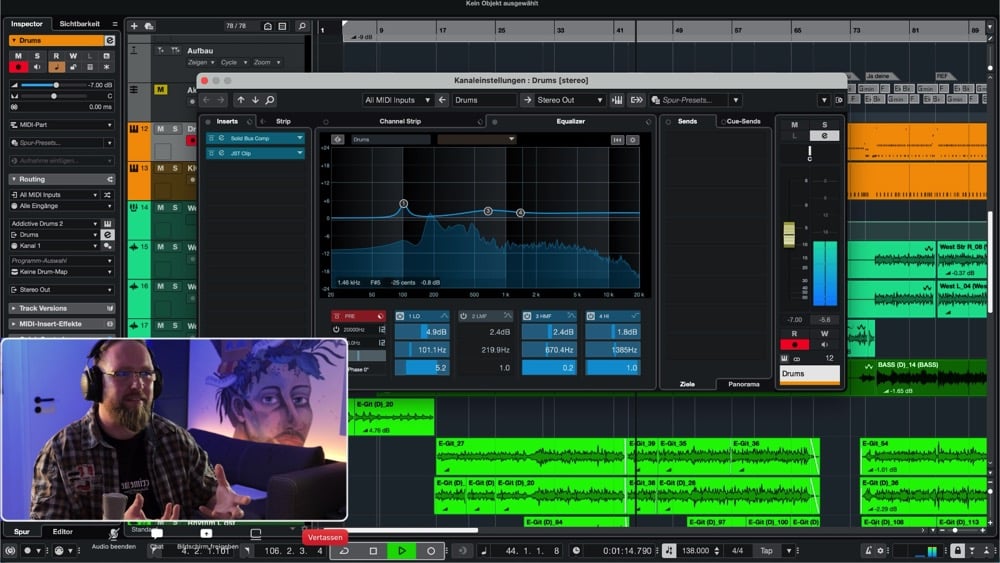Image resolution: width=1000 pixels, height=563 pixels.
Task: Select the Cue-Sends tab
Action: click(x=743, y=121)
